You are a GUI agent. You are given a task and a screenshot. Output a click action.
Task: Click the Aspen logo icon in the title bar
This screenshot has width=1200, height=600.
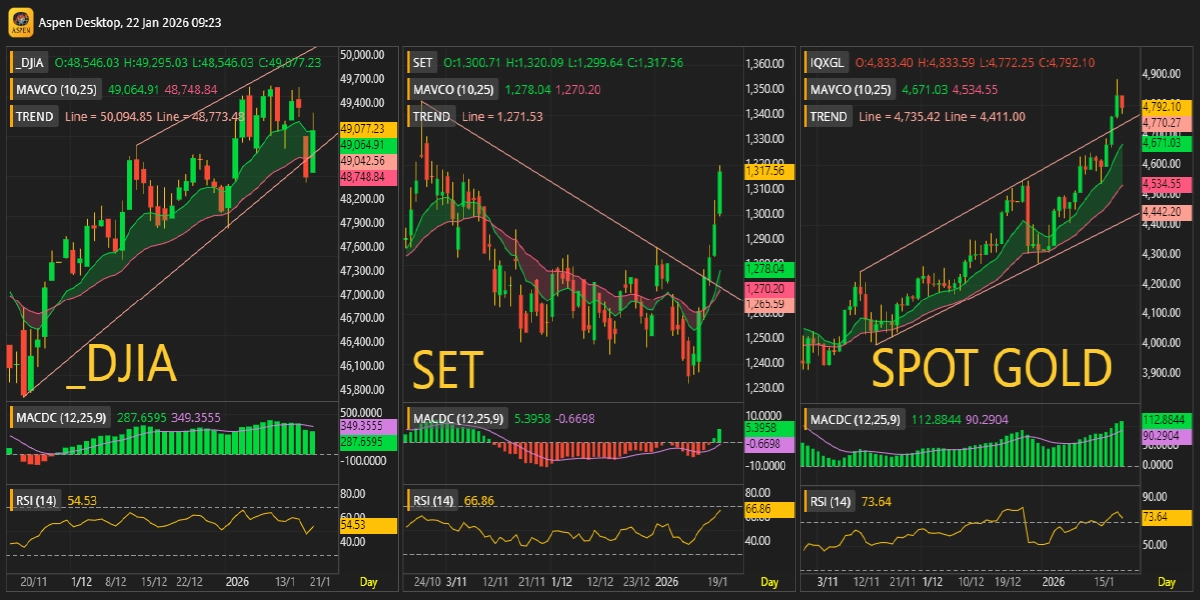tap(20, 21)
